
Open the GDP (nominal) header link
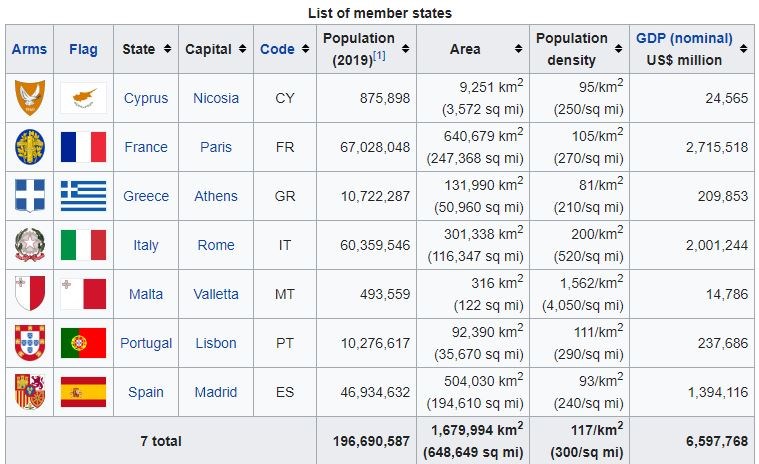click(x=684, y=39)
